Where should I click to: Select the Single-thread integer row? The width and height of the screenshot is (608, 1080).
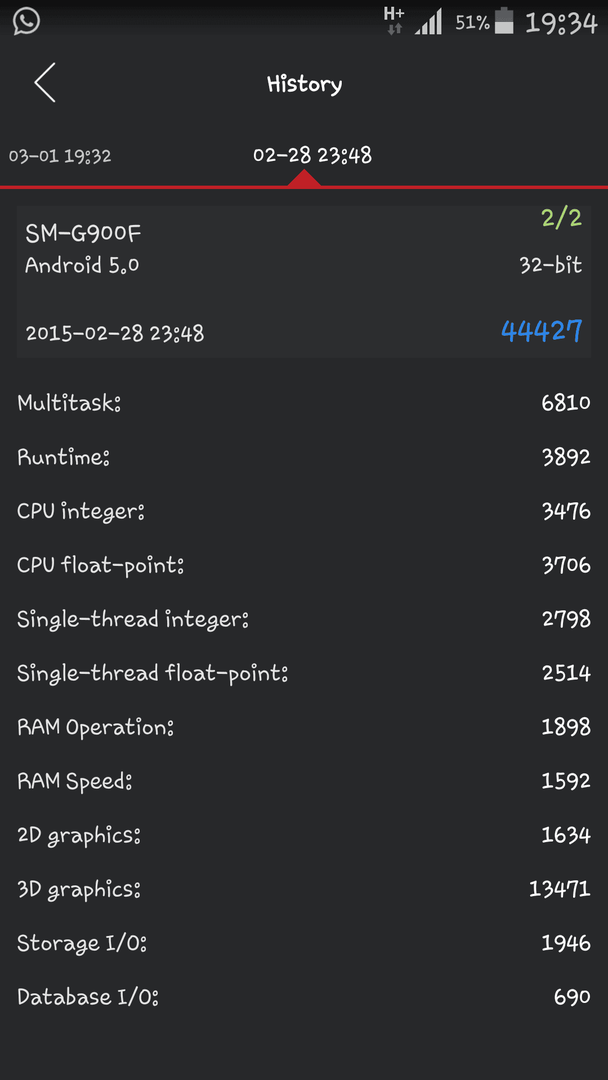click(x=304, y=620)
